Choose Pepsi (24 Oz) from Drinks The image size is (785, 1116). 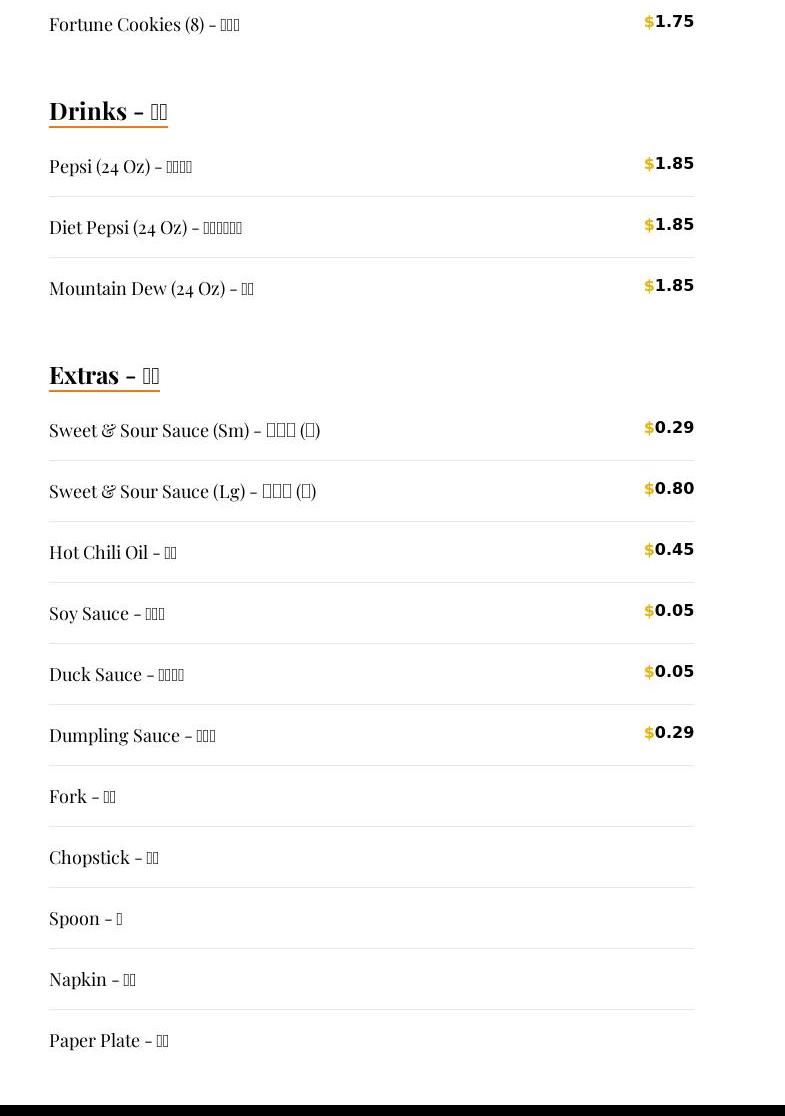pyautogui.click(x=120, y=167)
